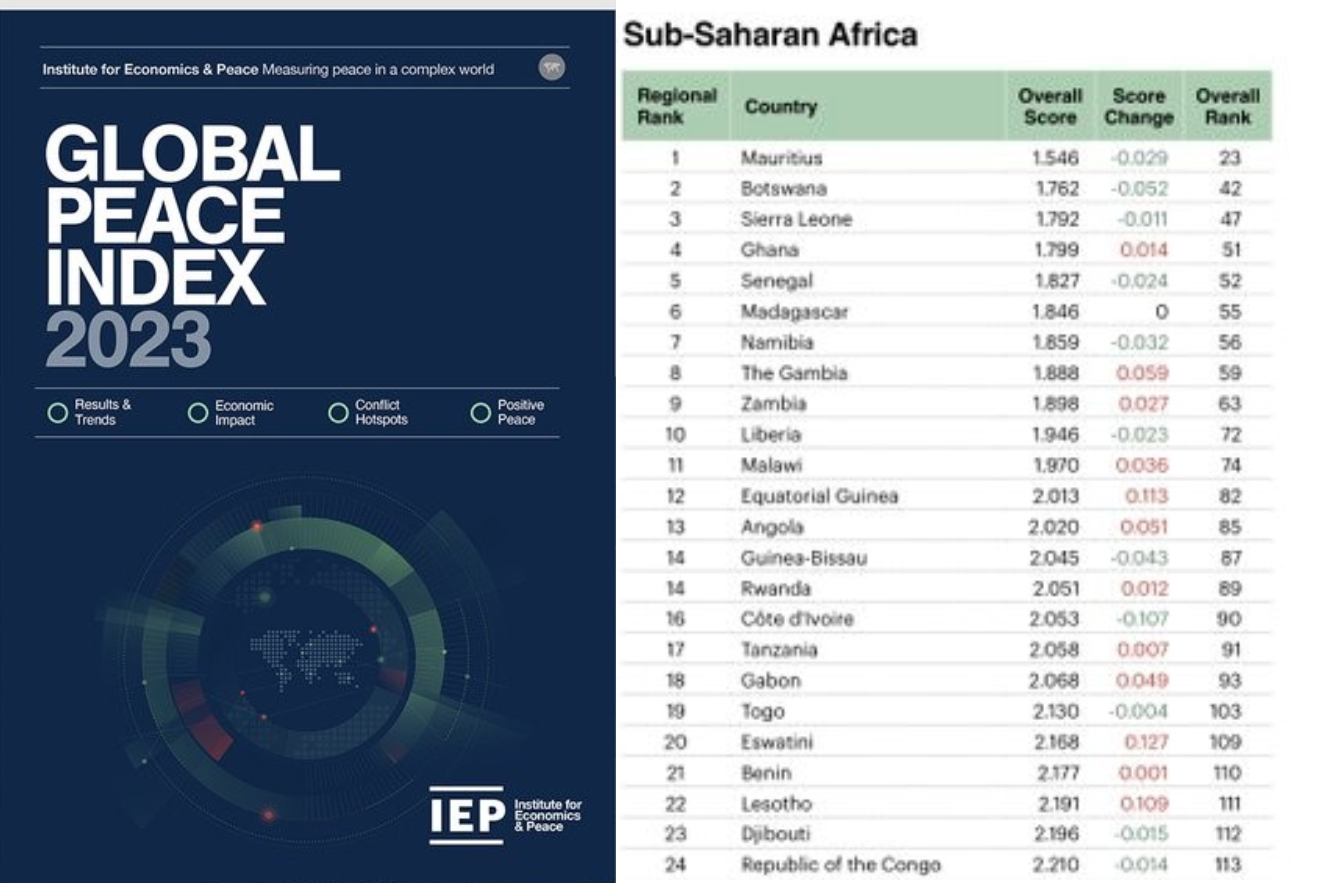Click the Country column header

pyautogui.click(x=780, y=106)
